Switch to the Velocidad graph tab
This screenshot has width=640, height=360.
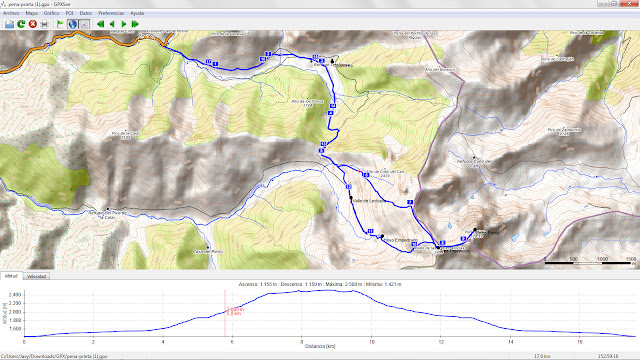click(36, 276)
